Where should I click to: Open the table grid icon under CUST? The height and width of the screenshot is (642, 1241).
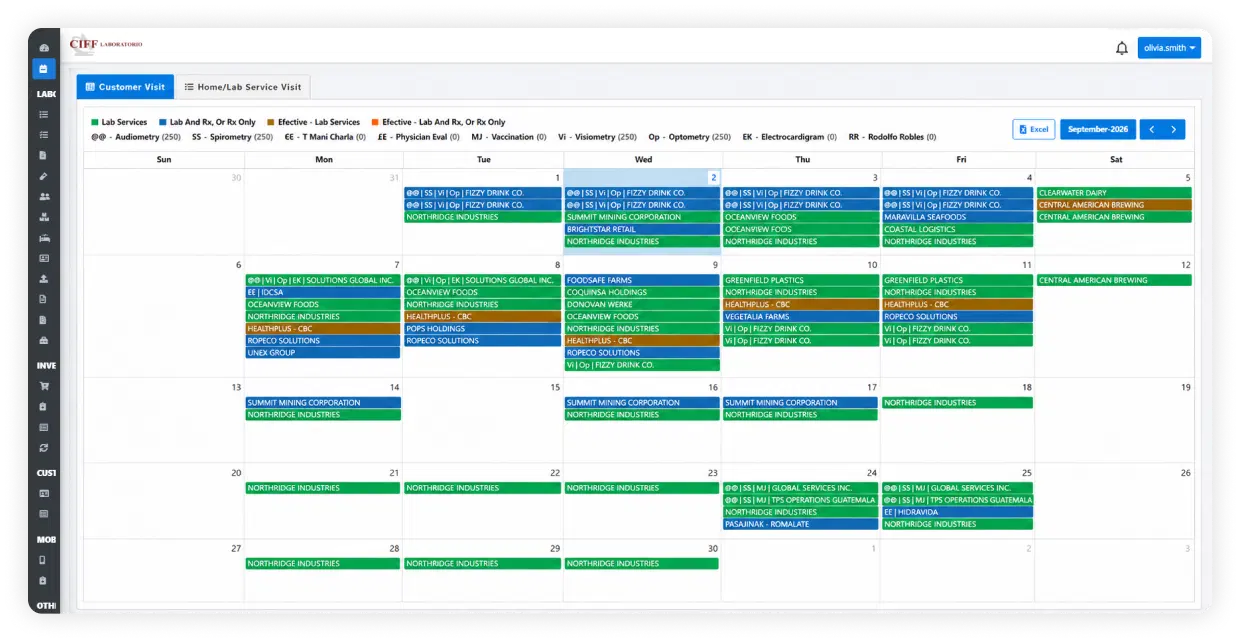pos(43,514)
